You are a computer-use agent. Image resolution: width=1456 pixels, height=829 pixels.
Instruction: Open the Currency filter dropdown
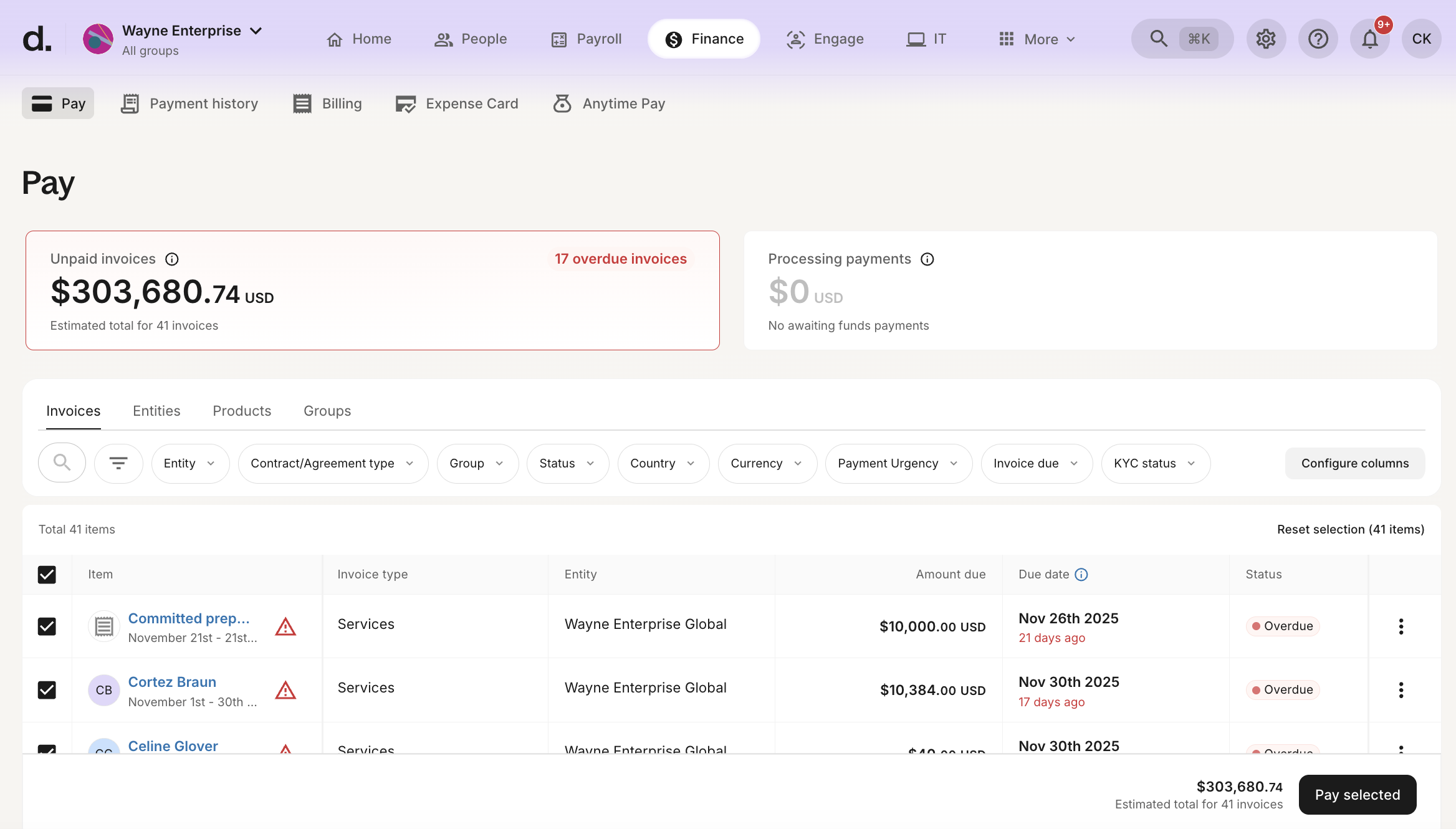pos(767,463)
